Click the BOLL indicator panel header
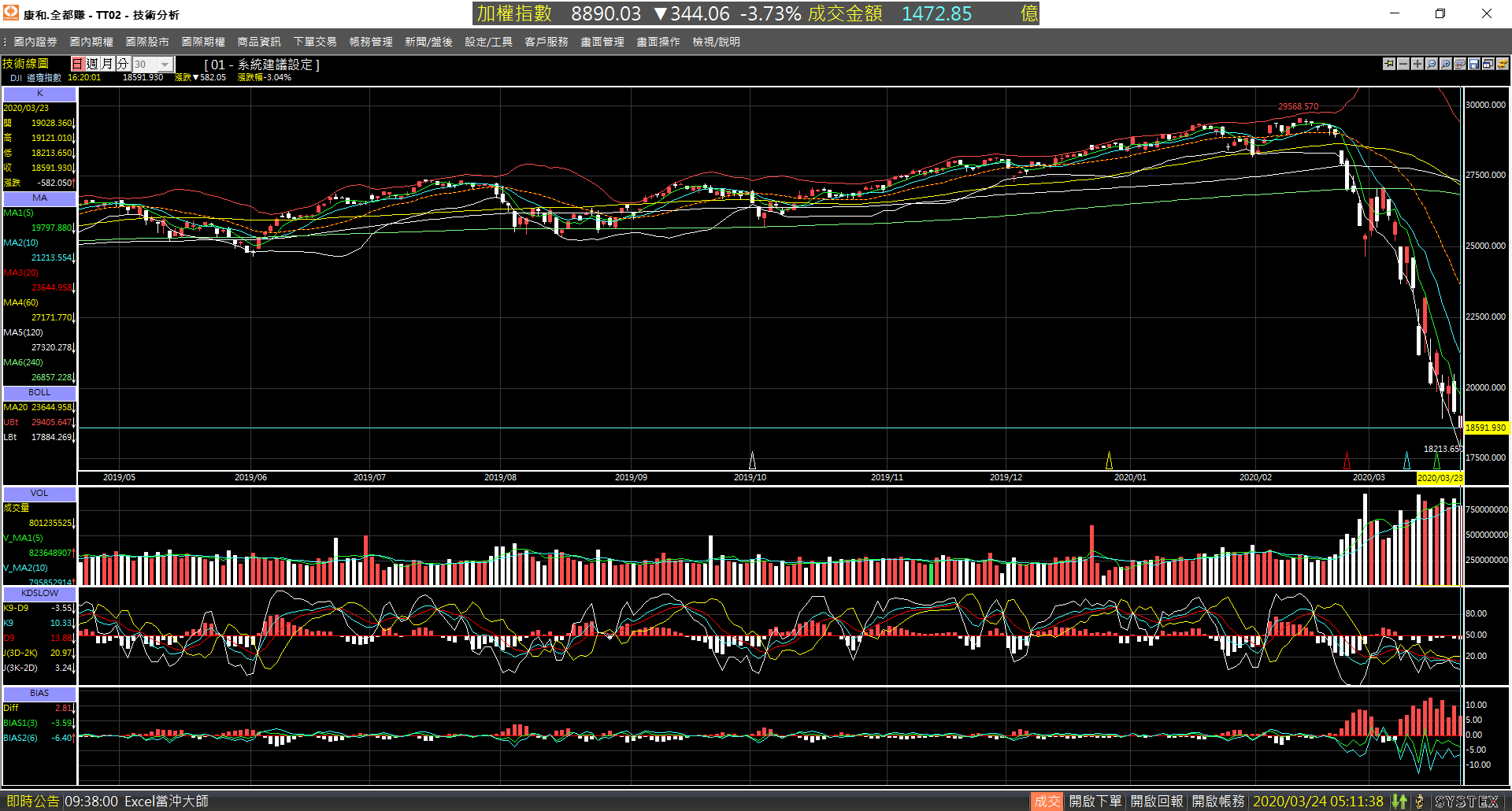This screenshot has height=811, width=1512. 39,393
